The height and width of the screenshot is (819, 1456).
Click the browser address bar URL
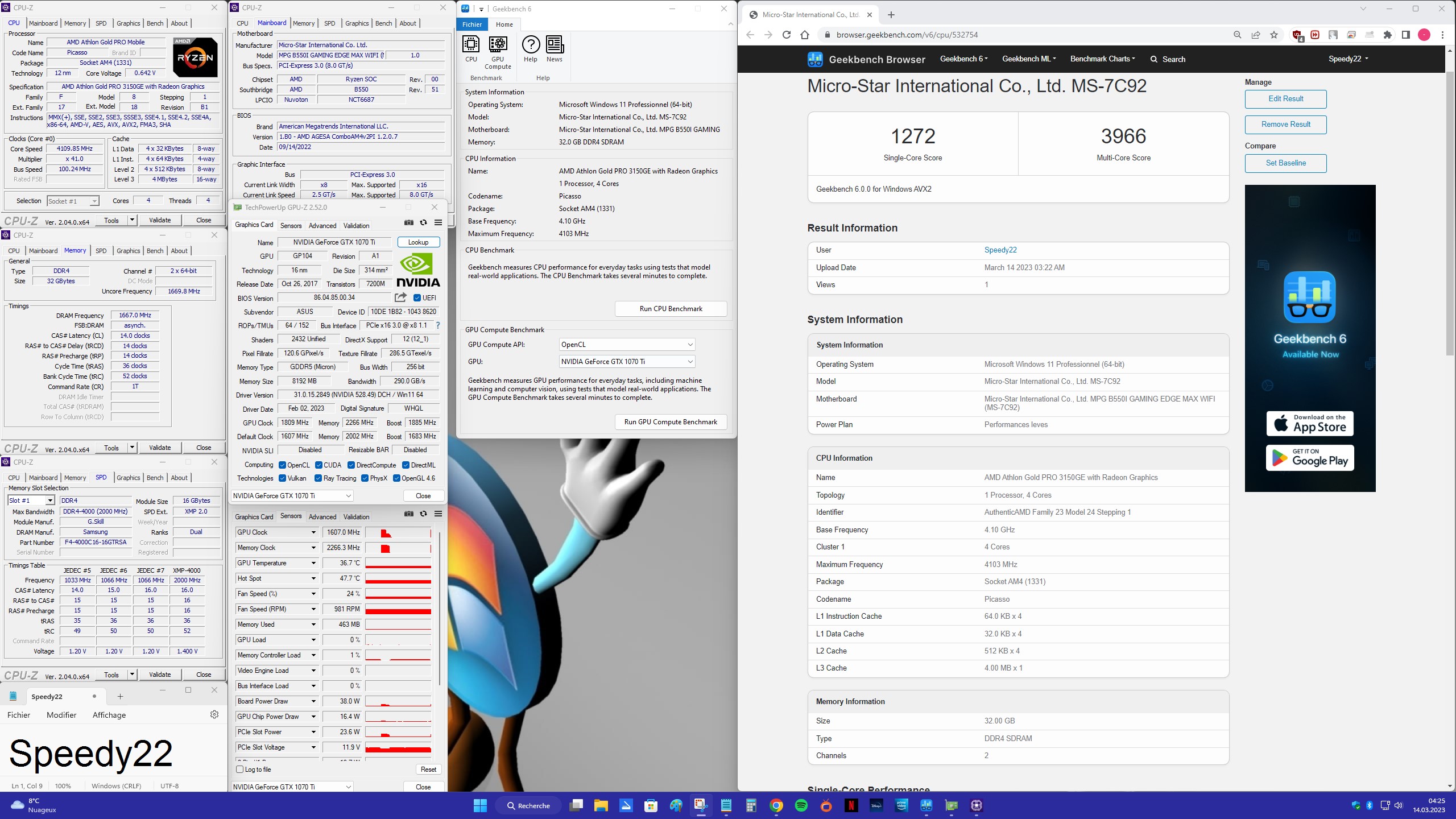[907, 35]
